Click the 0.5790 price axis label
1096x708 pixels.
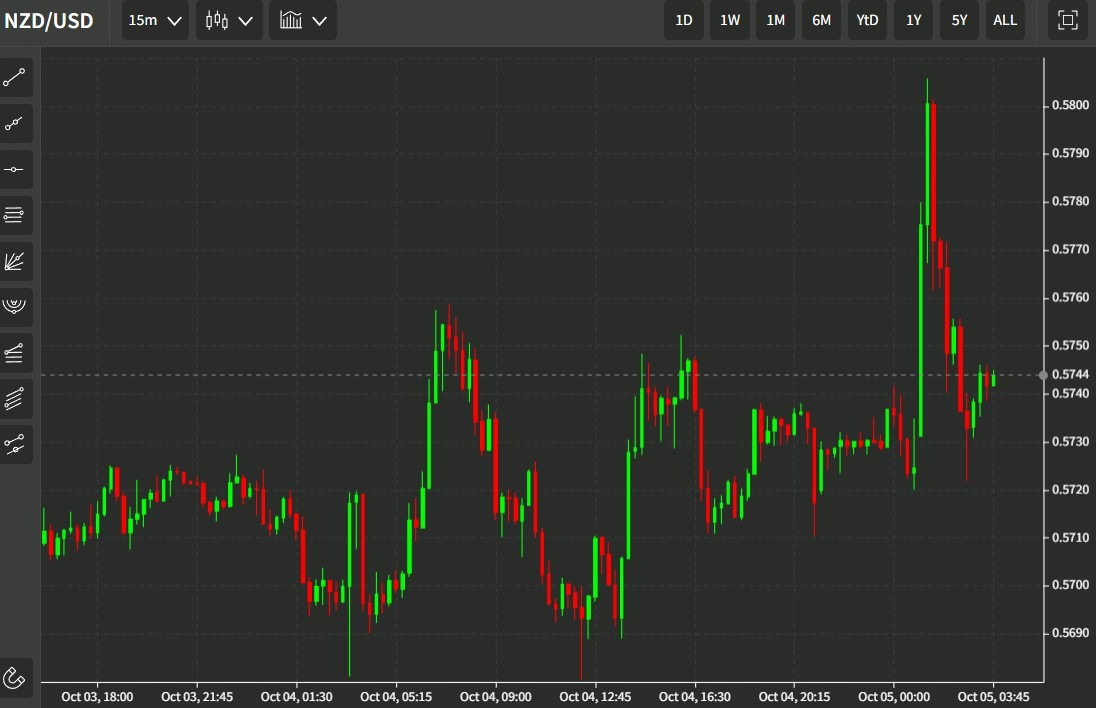pyautogui.click(x=1070, y=153)
